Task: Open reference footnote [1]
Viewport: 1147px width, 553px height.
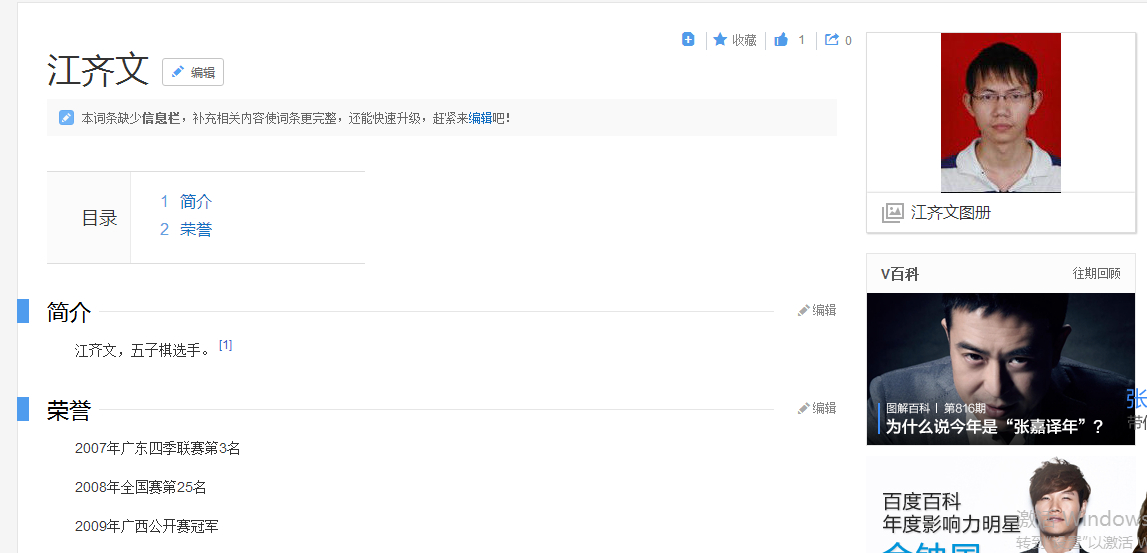Action: pyautogui.click(x=225, y=345)
